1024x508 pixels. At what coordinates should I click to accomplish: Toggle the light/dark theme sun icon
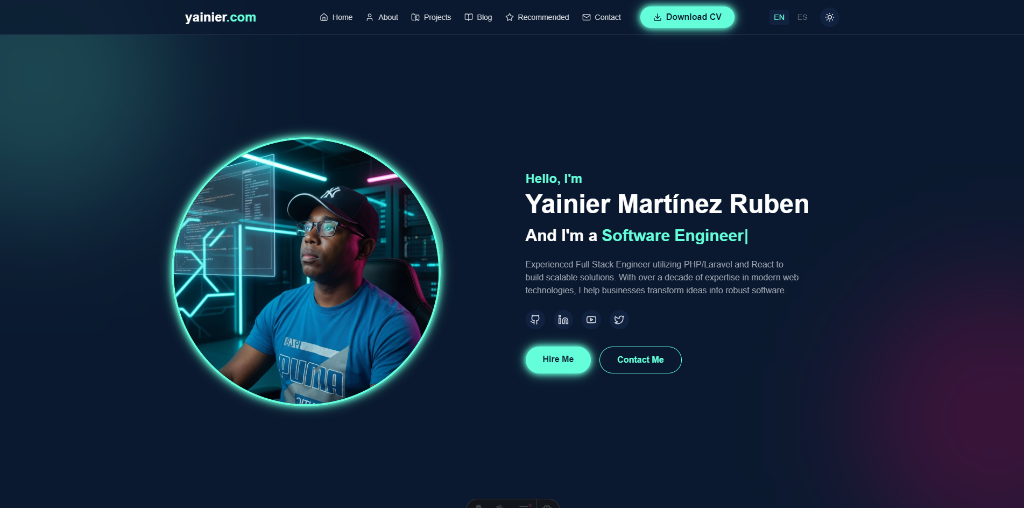[x=829, y=18]
